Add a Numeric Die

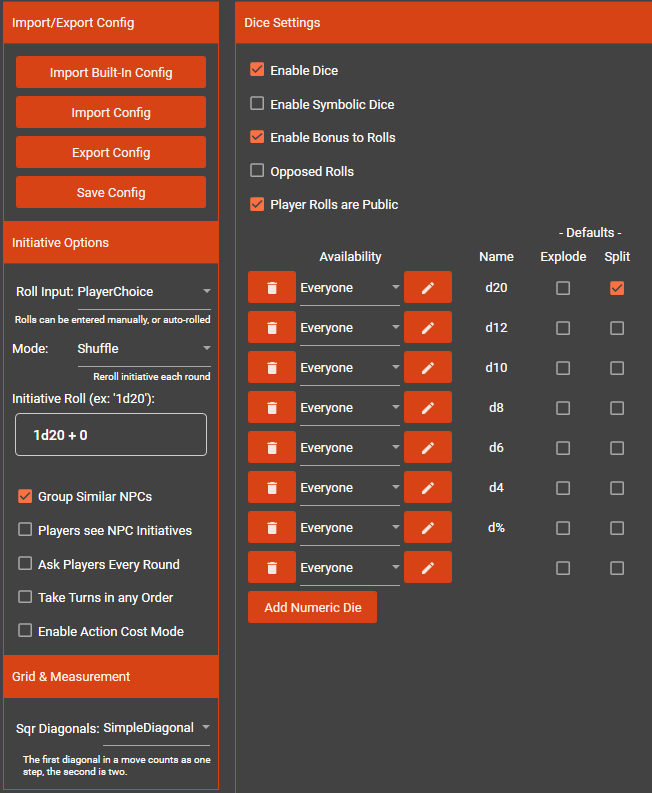313,607
